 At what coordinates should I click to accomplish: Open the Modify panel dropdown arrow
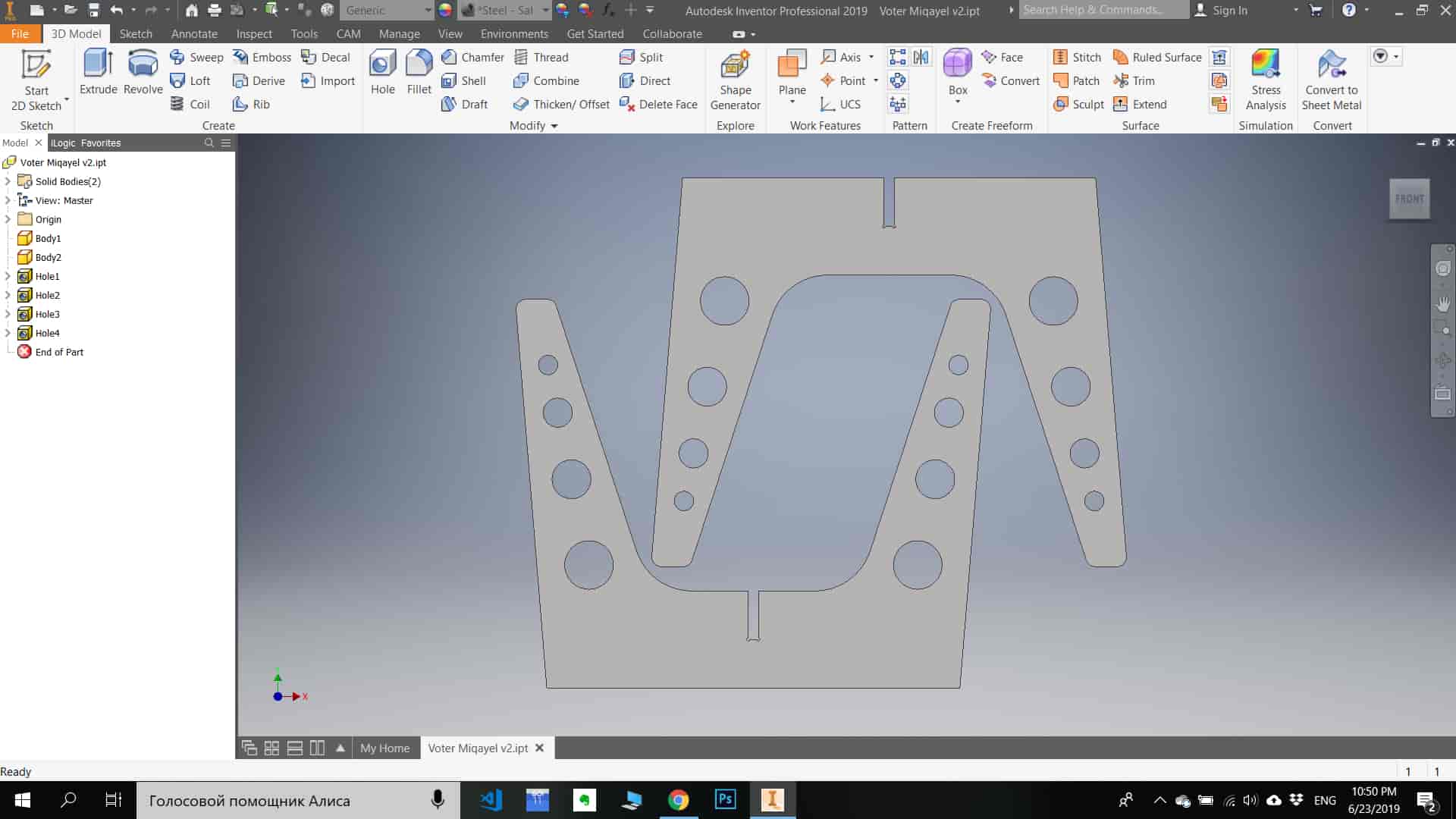(554, 126)
